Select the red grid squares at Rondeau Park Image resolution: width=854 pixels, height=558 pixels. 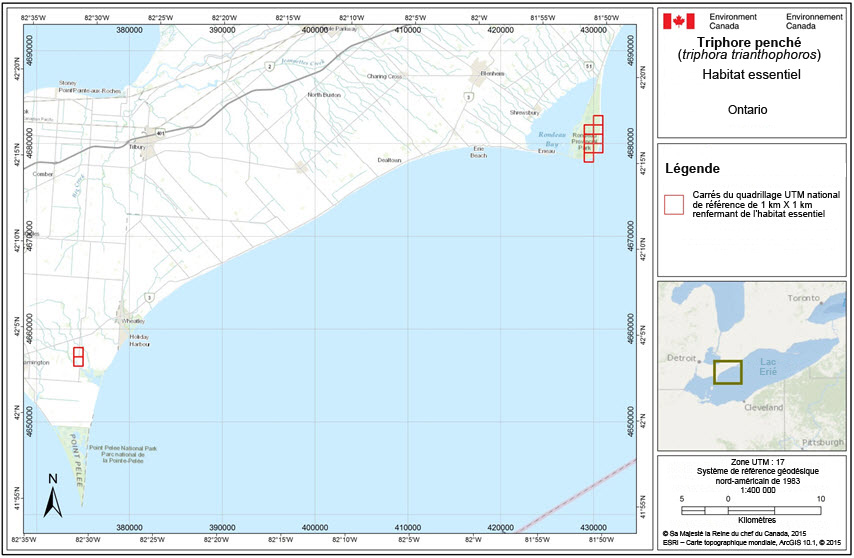click(x=594, y=138)
